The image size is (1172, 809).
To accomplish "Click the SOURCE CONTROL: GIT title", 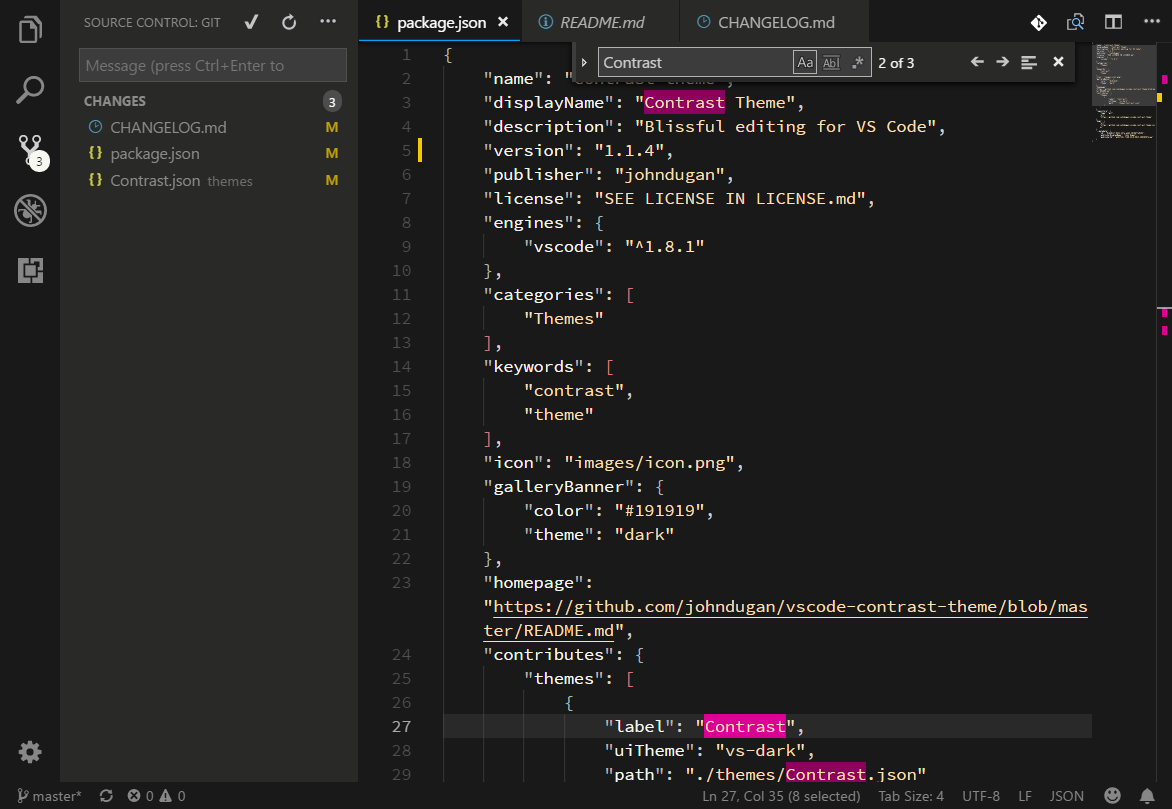I will click(x=152, y=22).
